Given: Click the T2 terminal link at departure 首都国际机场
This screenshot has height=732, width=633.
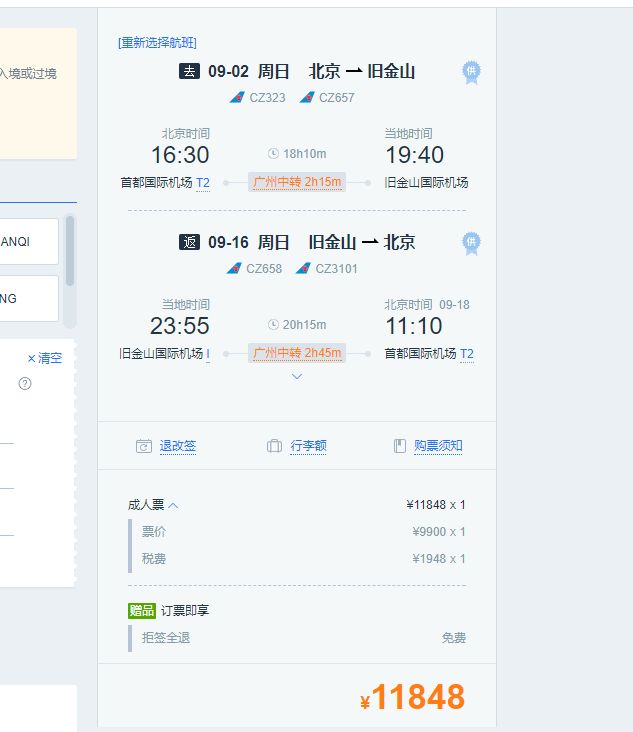Looking at the screenshot, I should click(203, 183).
